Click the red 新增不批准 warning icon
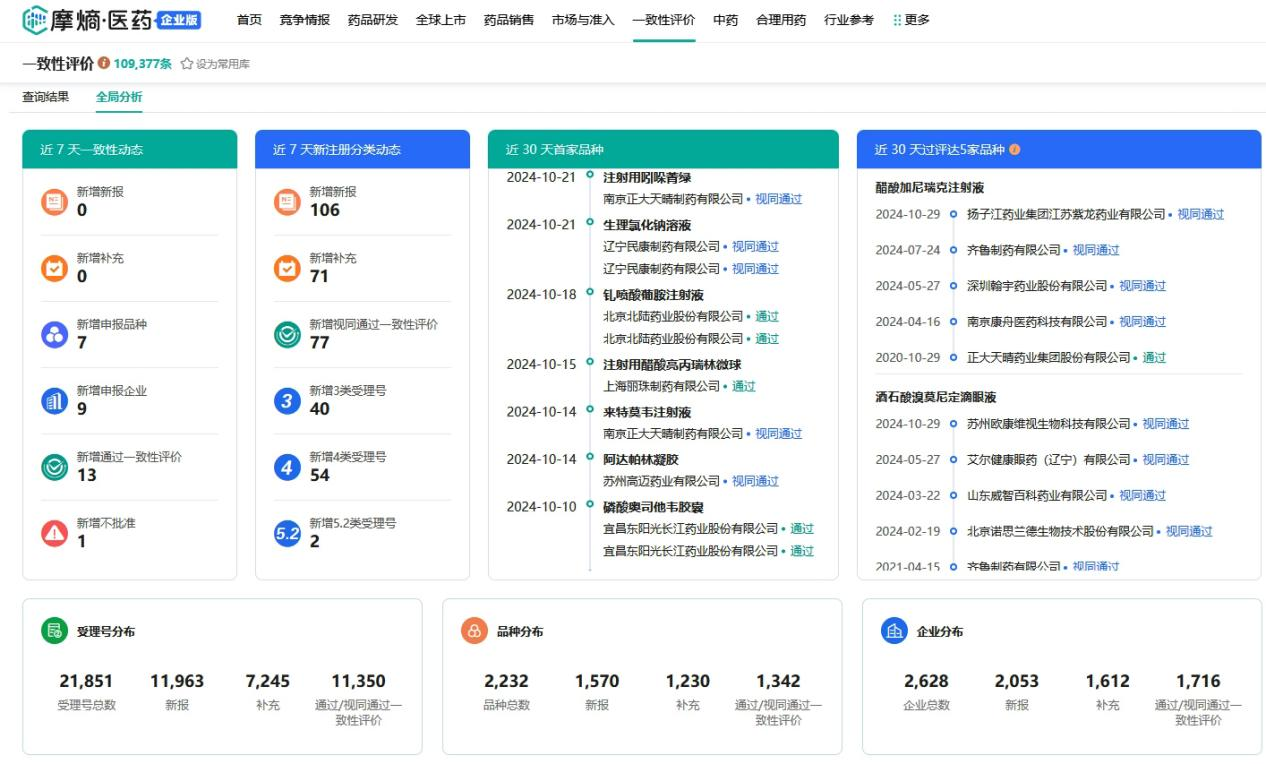This screenshot has width=1266, height=764. [54, 533]
